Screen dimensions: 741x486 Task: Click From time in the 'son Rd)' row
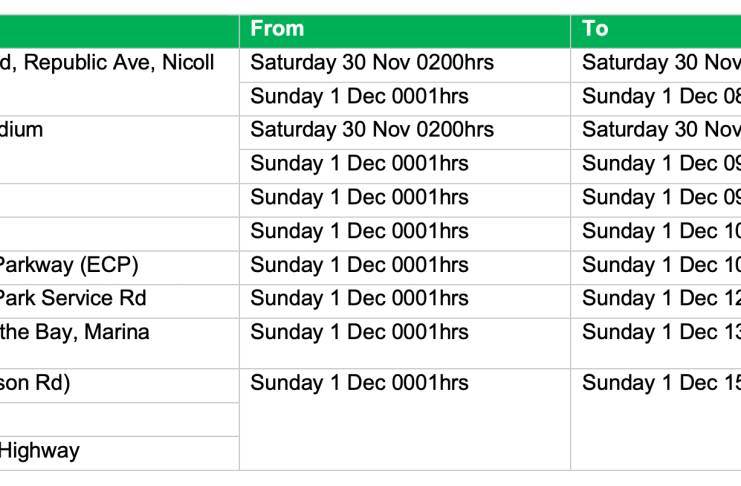359,383
